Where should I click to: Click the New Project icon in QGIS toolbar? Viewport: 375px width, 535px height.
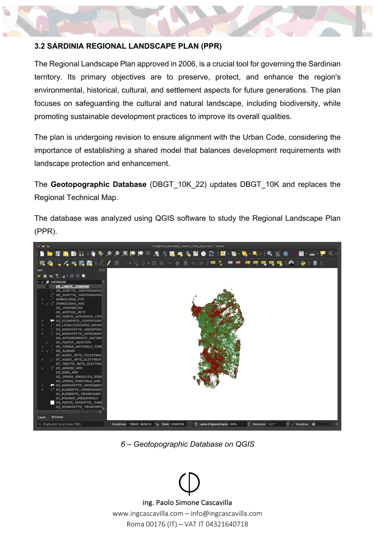pyautogui.click(x=42, y=254)
